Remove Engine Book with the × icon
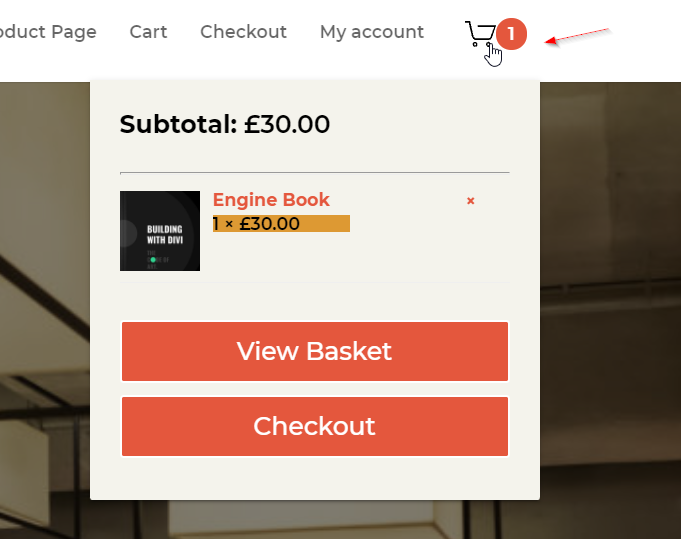This screenshot has width=681, height=539. pyautogui.click(x=471, y=201)
